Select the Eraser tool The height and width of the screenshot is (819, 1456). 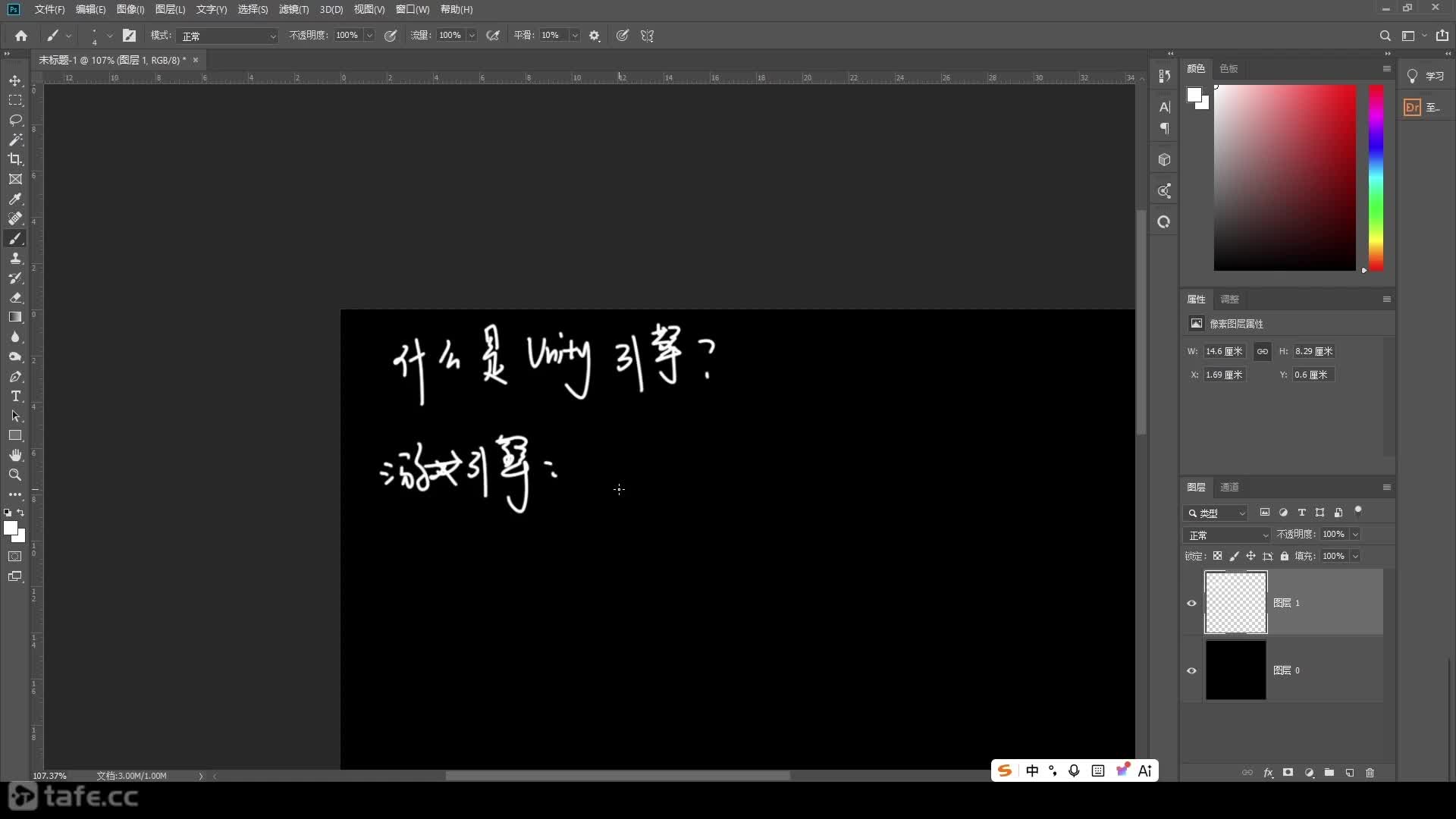(15, 297)
